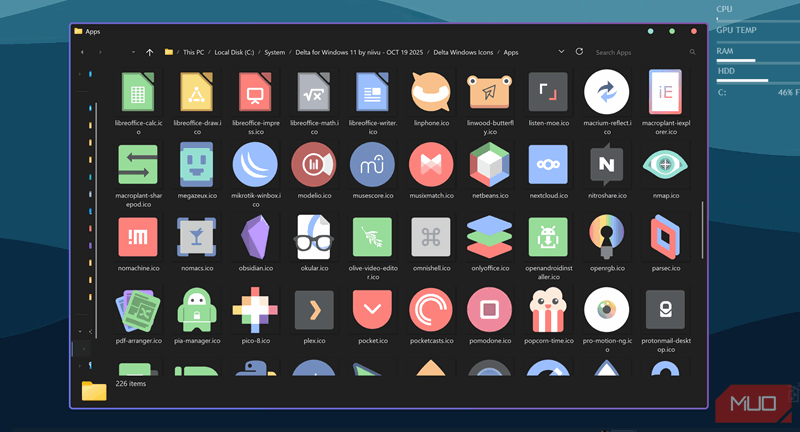Go to "This PC" in breadcrumb path
Screen dimensions: 800x432
(193, 52)
